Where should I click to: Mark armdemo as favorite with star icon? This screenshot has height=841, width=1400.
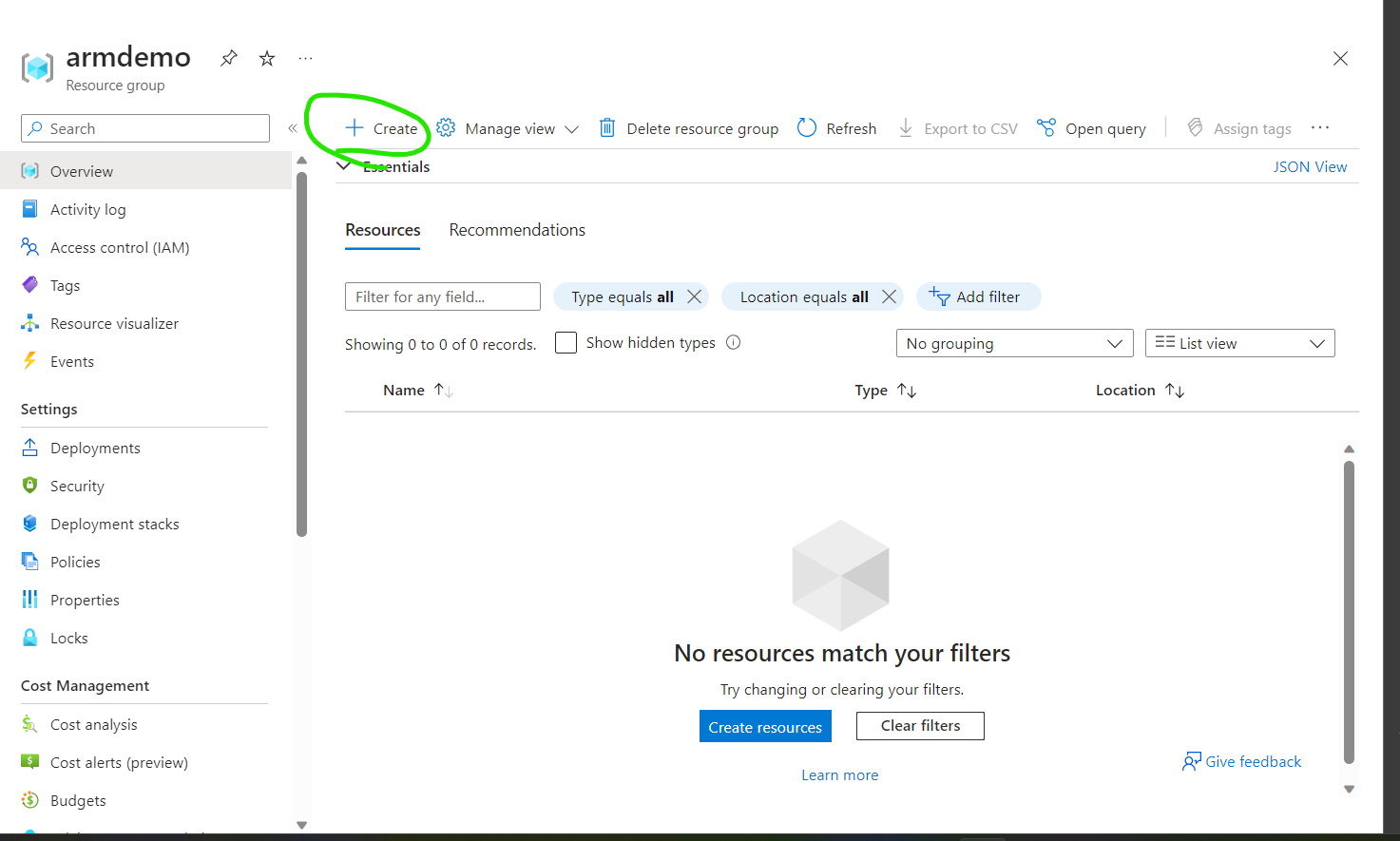267,59
